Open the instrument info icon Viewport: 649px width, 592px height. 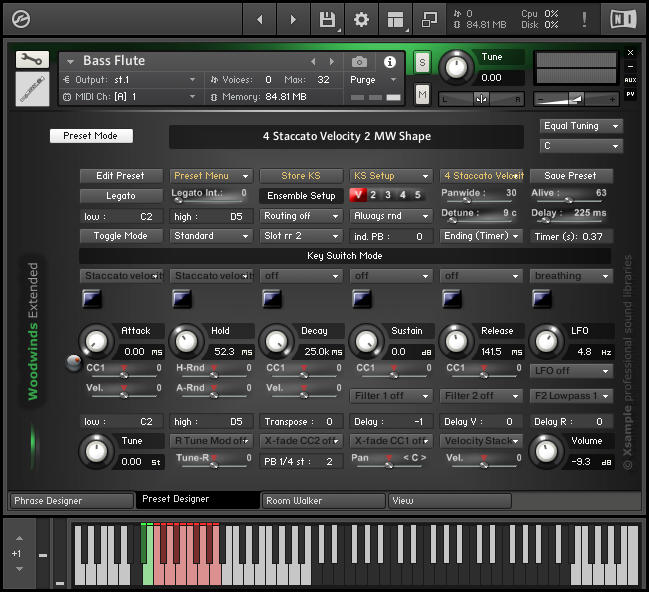(389, 62)
